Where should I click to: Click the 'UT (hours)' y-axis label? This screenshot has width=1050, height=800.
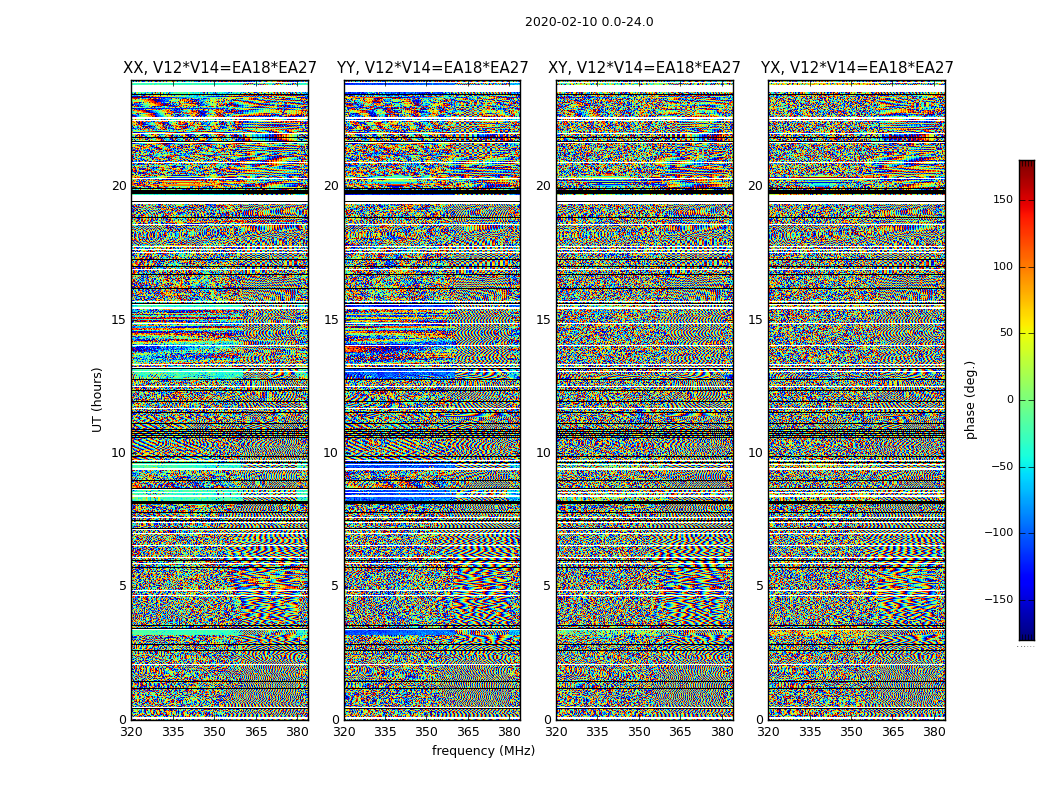[x=98, y=400]
